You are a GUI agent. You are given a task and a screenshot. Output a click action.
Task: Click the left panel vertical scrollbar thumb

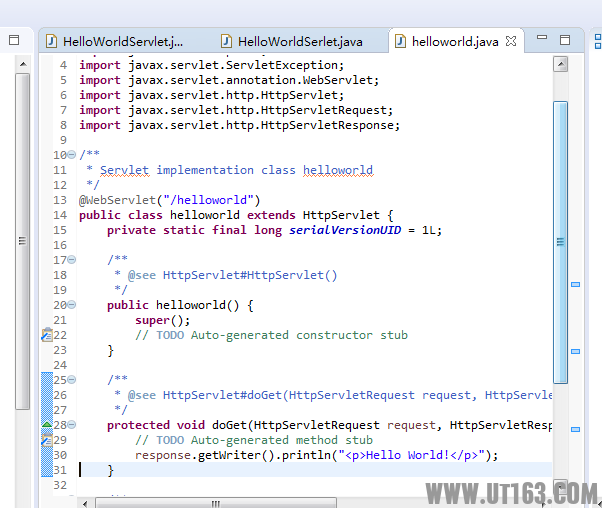tap(23, 242)
